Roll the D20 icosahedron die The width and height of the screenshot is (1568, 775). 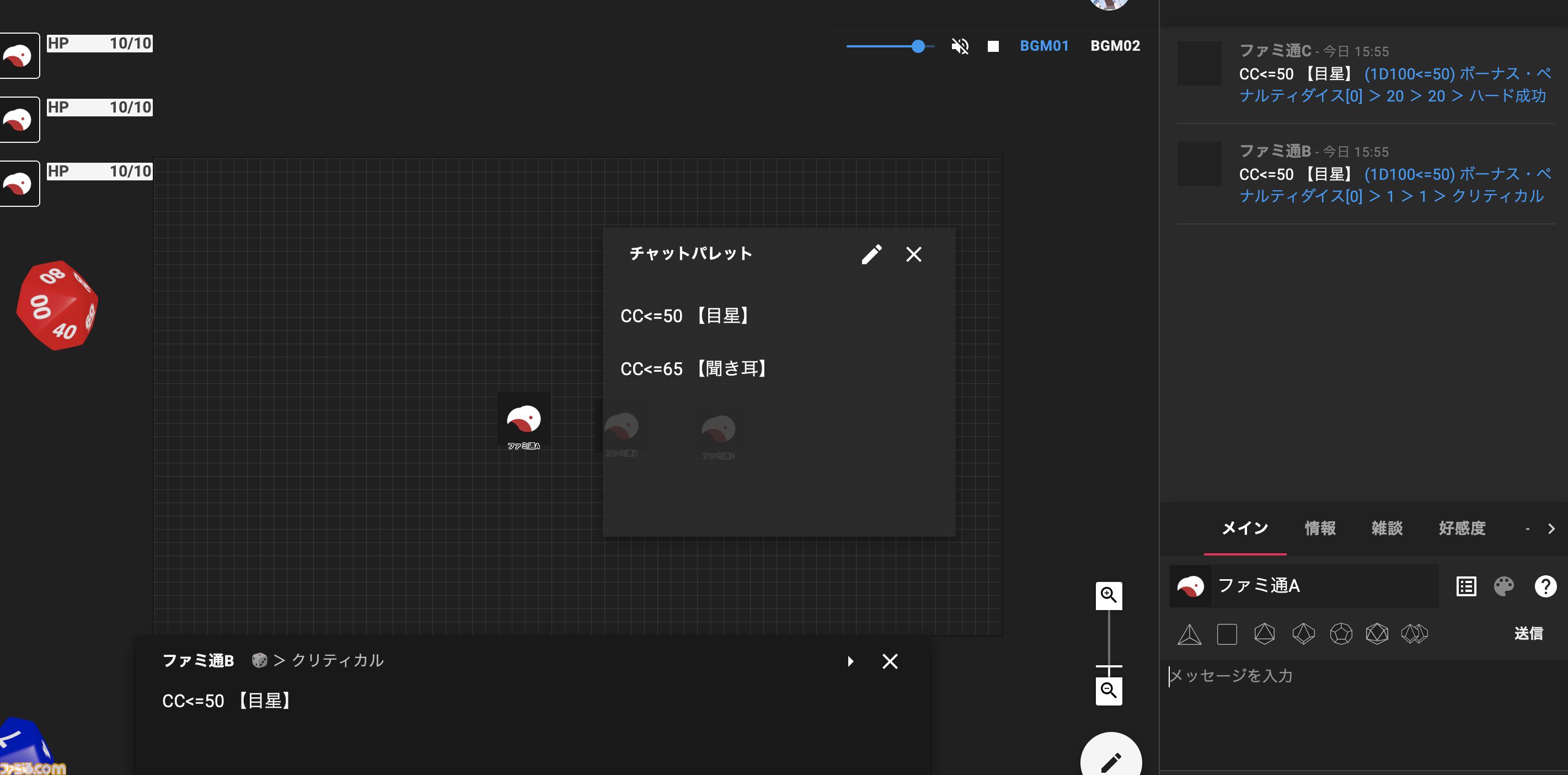pyautogui.click(x=1377, y=634)
